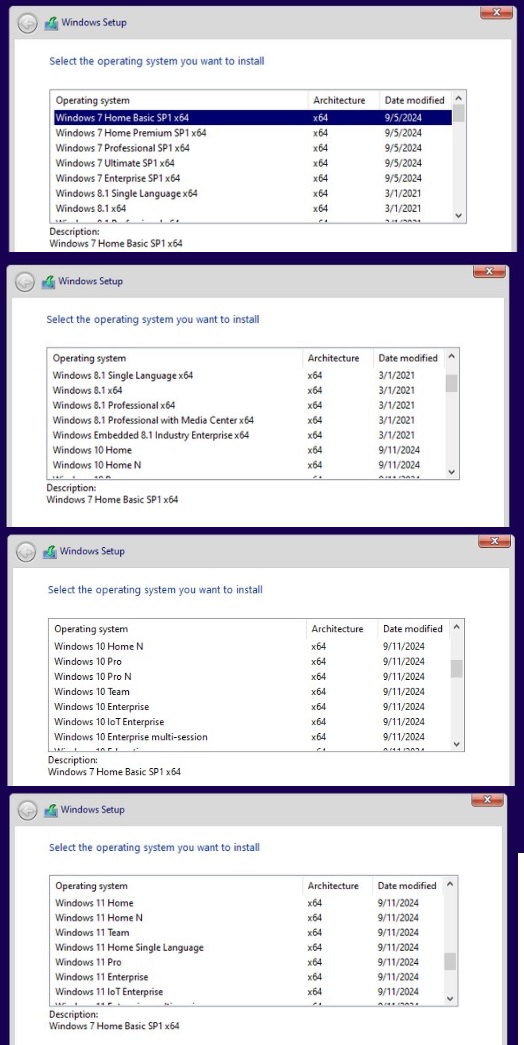
Task: Click scroll-up arrow in the Windows 8.1 list
Action: tap(451, 357)
